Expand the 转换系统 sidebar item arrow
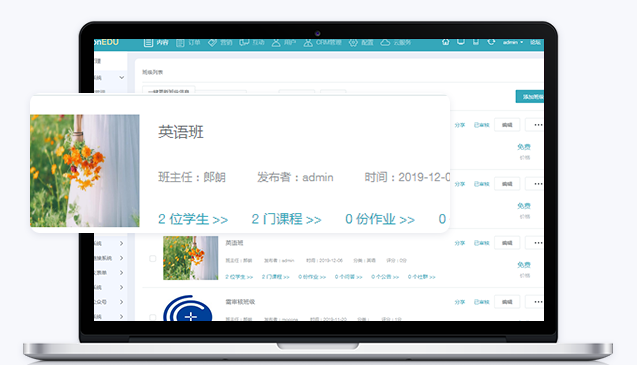Screen dimensions: 637x365 point(121,258)
